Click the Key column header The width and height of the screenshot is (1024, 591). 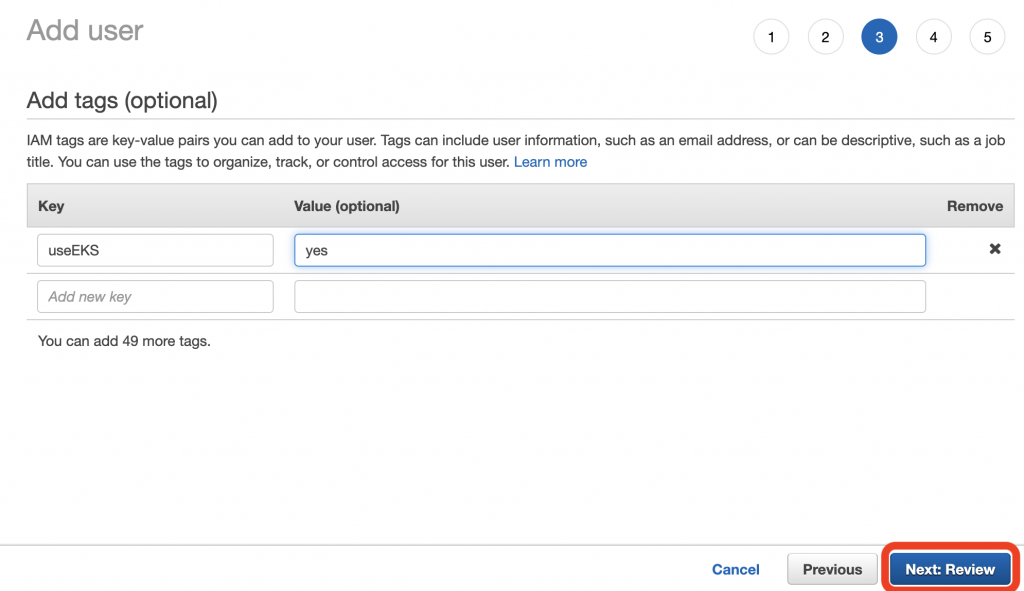[51, 206]
